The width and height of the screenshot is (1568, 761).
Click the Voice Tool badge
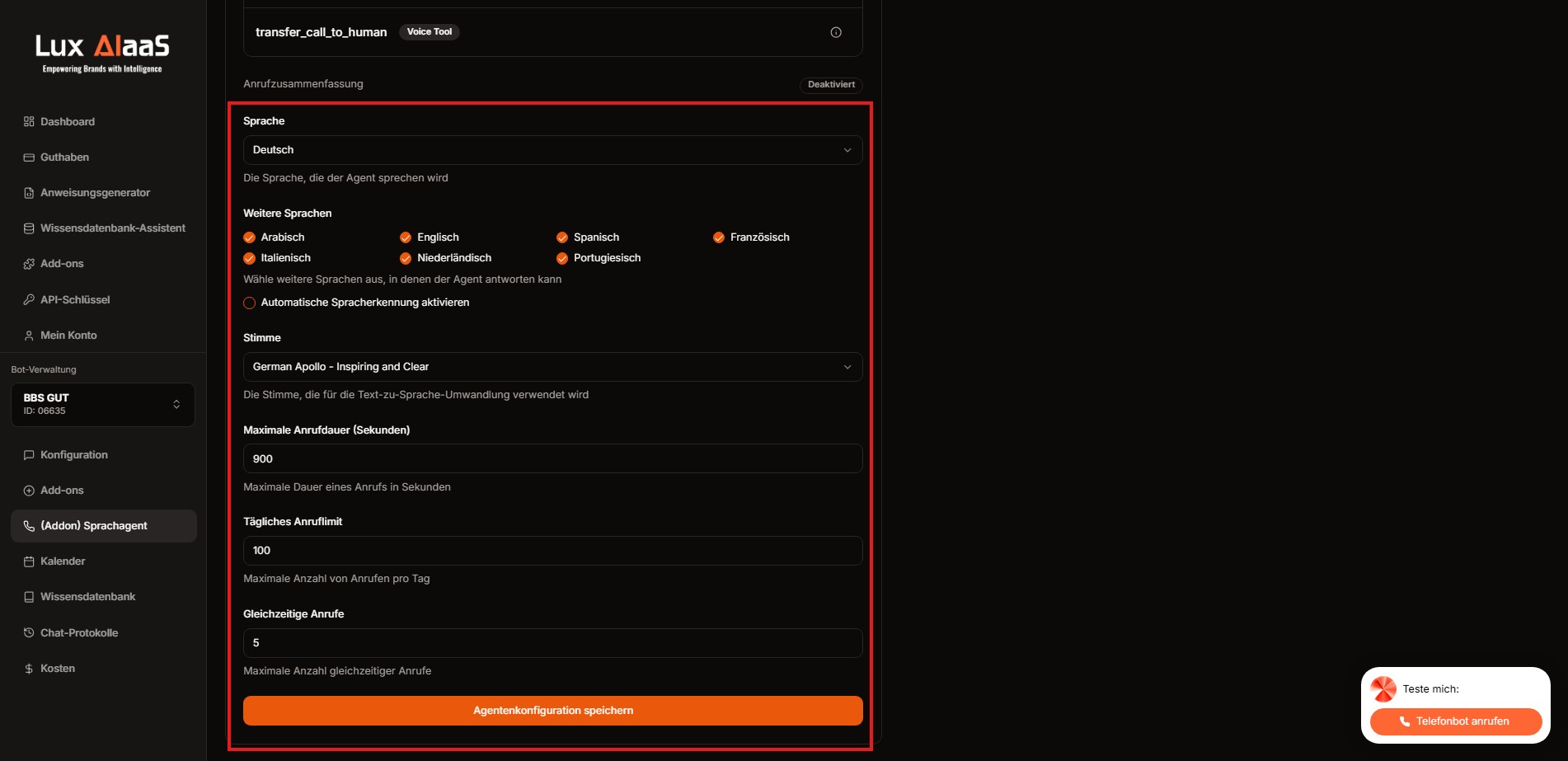coord(430,32)
